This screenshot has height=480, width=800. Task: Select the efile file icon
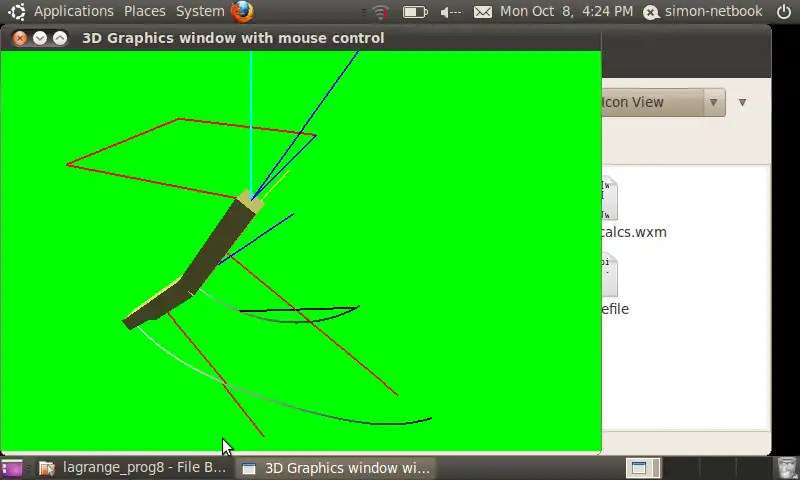(x=610, y=275)
